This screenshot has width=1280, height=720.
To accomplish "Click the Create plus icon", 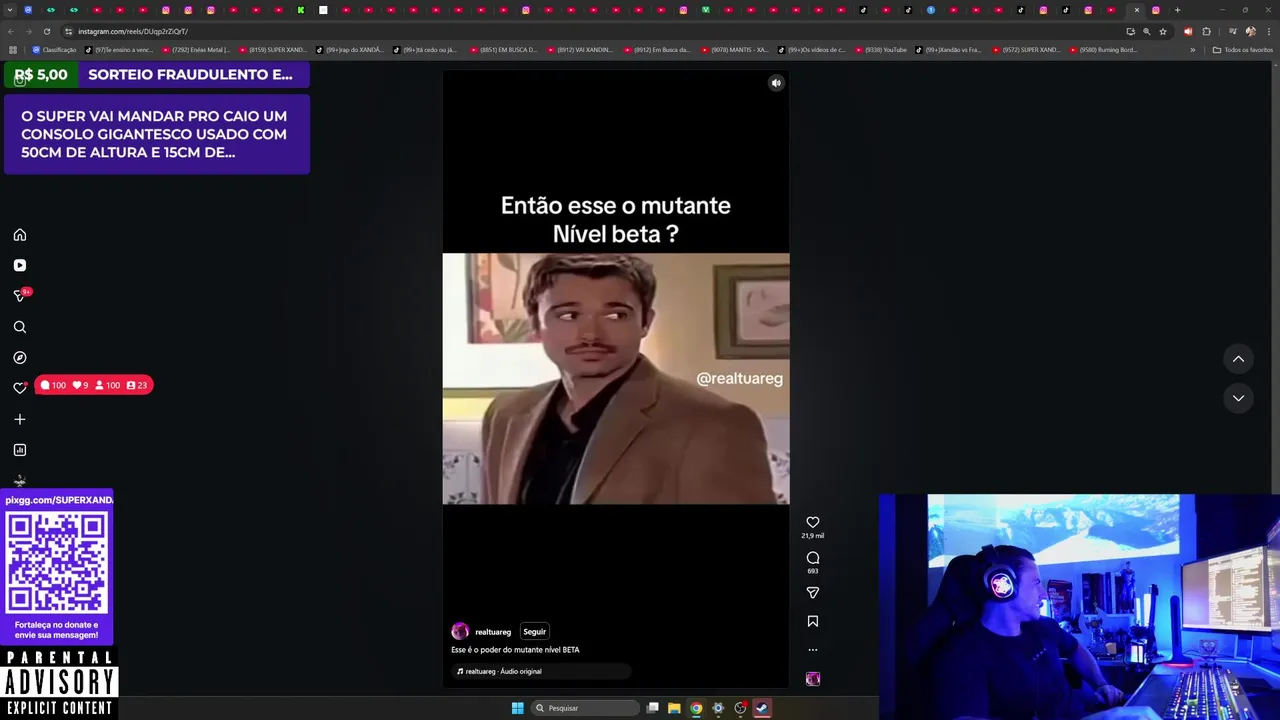I will 20,419.
